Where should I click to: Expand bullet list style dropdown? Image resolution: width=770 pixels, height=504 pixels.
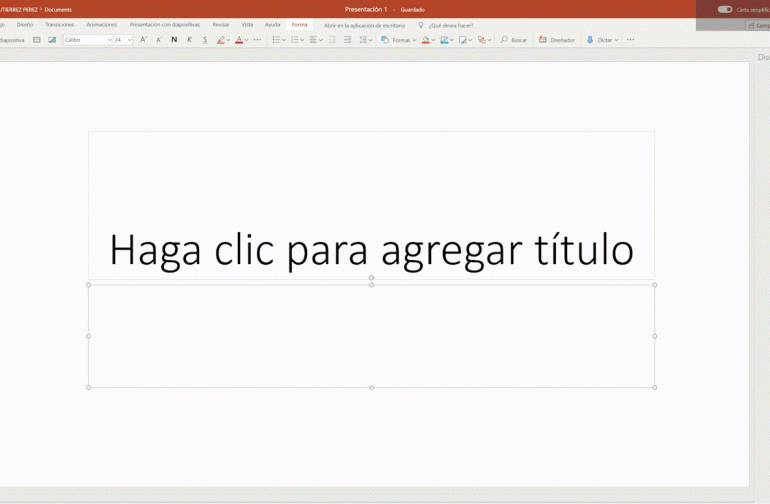point(283,40)
